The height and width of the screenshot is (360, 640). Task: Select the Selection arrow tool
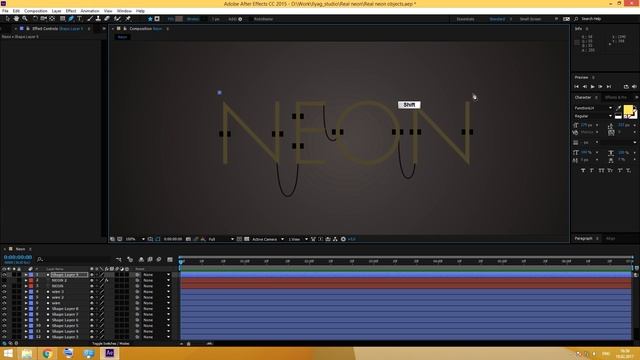7,19
